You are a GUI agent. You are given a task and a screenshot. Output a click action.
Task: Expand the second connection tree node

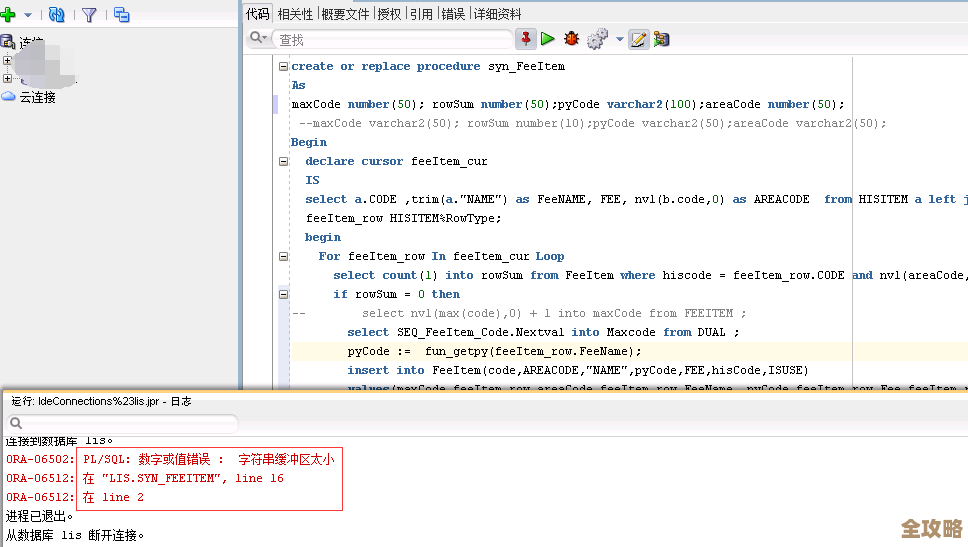click(x=7, y=78)
